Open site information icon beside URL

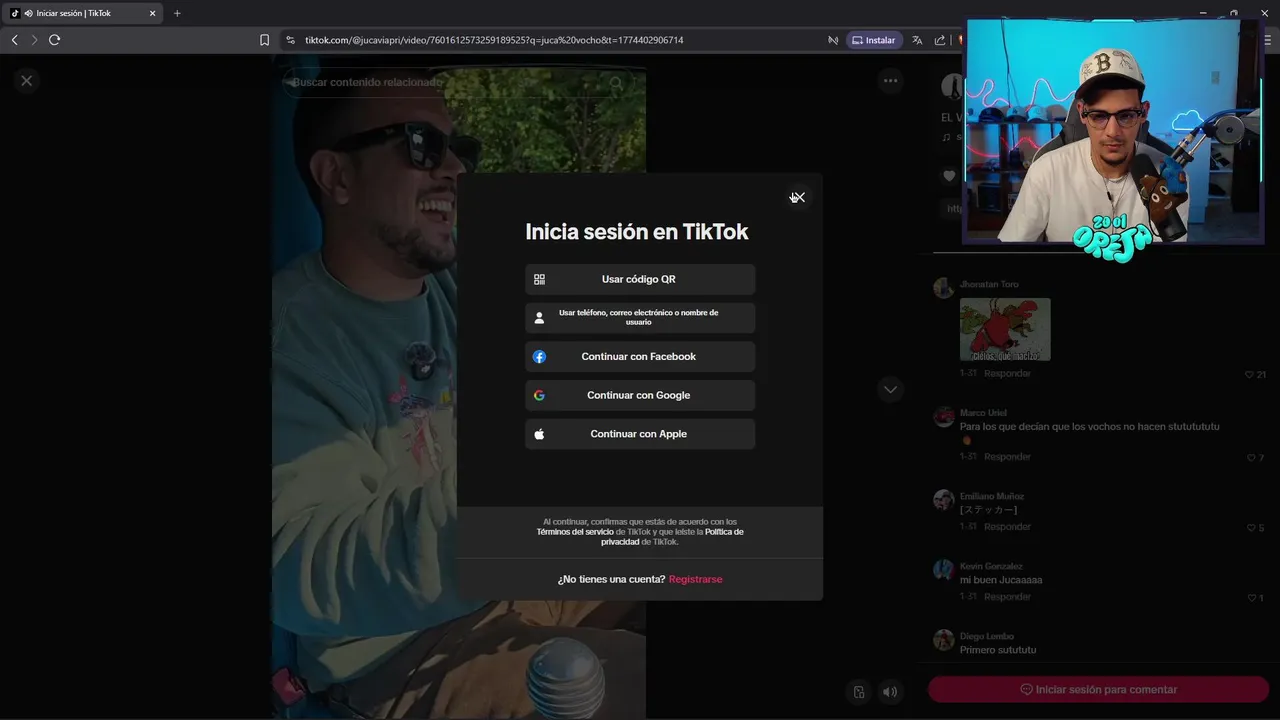point(290,40)
